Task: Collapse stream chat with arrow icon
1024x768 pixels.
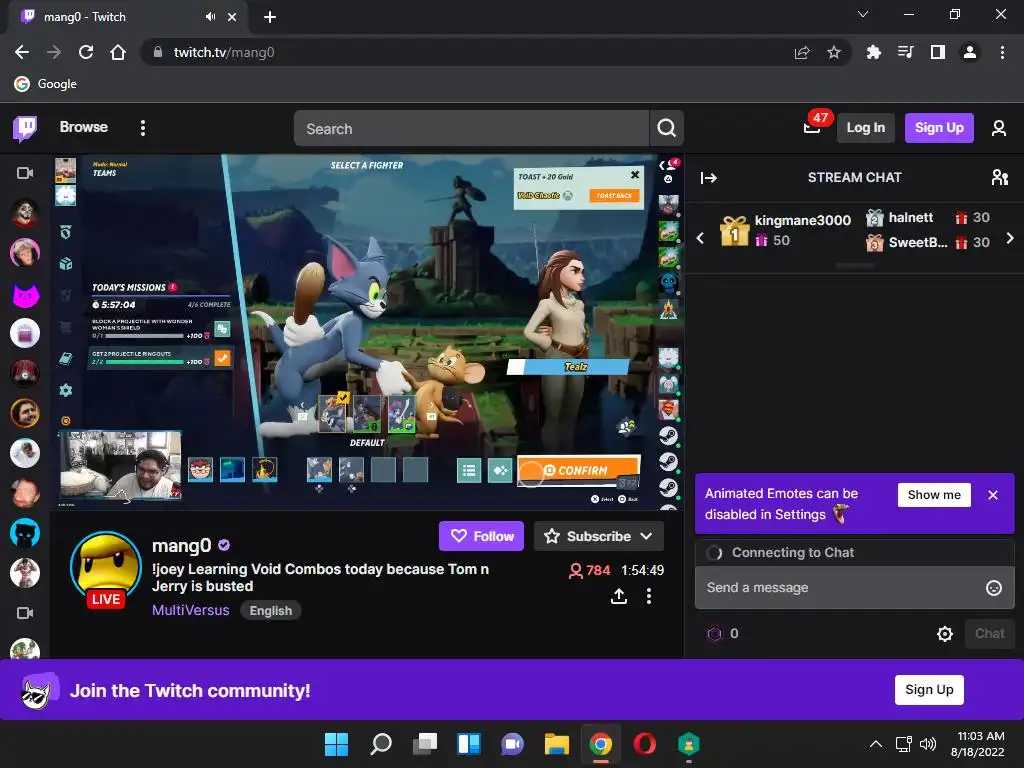Action: pyautogui.click(x=709, y=178)
